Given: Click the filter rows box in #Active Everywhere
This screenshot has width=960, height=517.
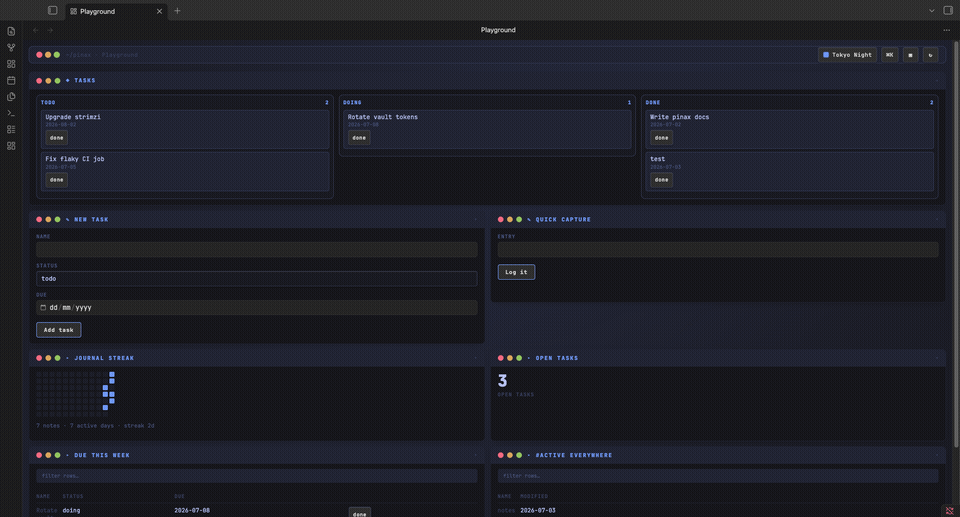Looking at the screenshot, I should [718, 476].
